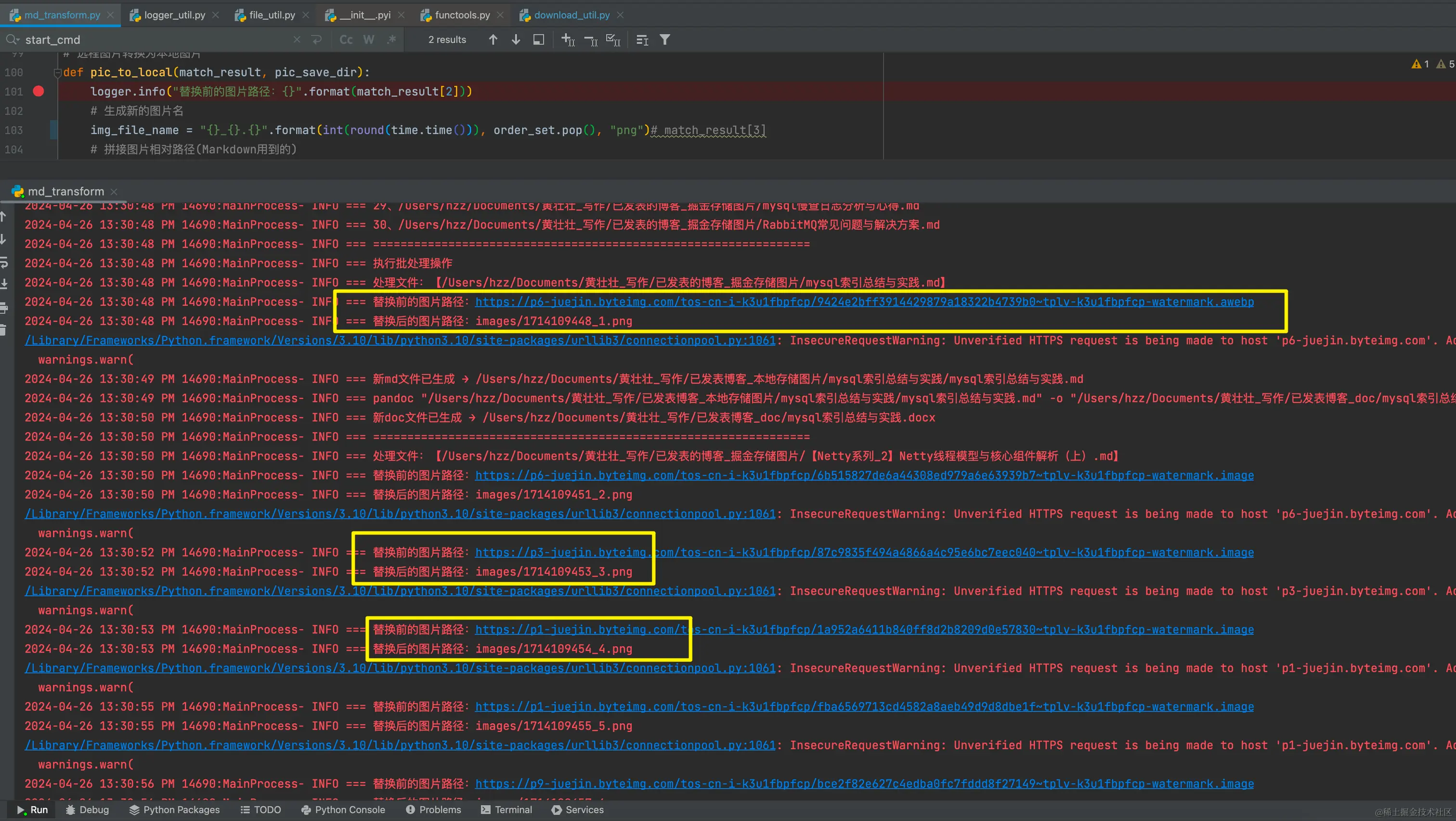Viewport: 1456px width, 821px height.
Task: Click select all occurrences icon
Action: 613,39
